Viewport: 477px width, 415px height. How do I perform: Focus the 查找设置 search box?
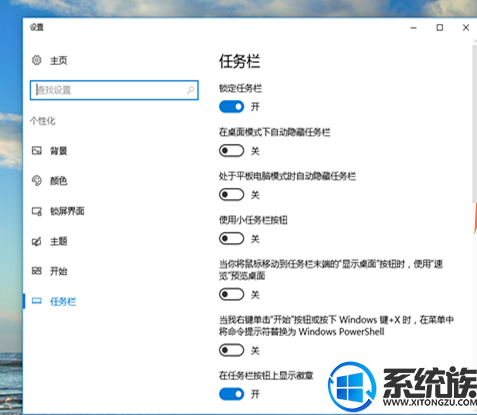[x=114, y=90]
